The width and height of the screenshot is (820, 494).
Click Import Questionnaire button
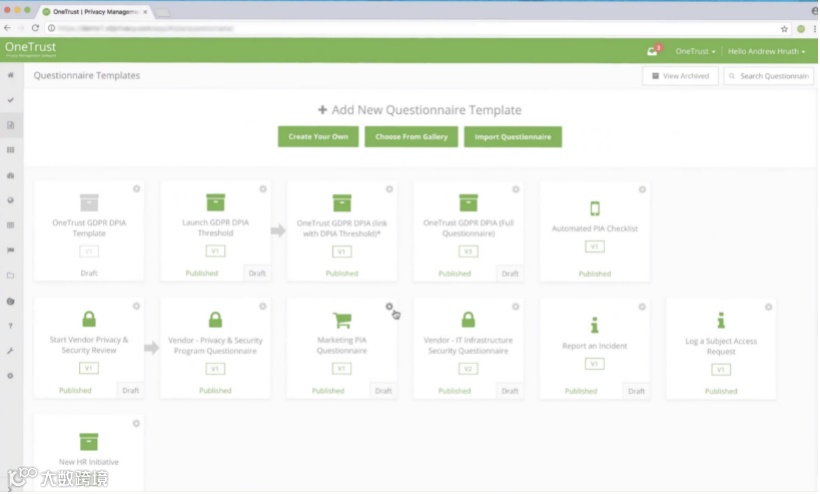click(x=513, y=137)
